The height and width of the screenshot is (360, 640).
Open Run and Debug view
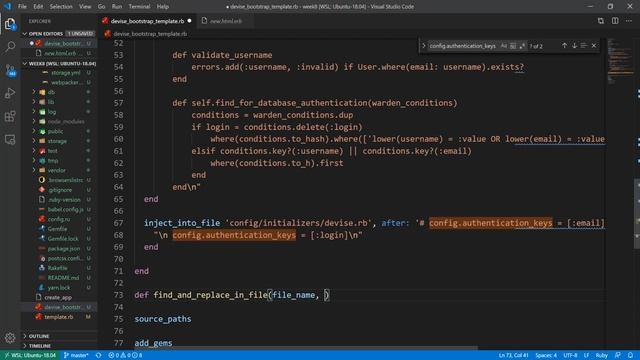click(x=10, y=93)
